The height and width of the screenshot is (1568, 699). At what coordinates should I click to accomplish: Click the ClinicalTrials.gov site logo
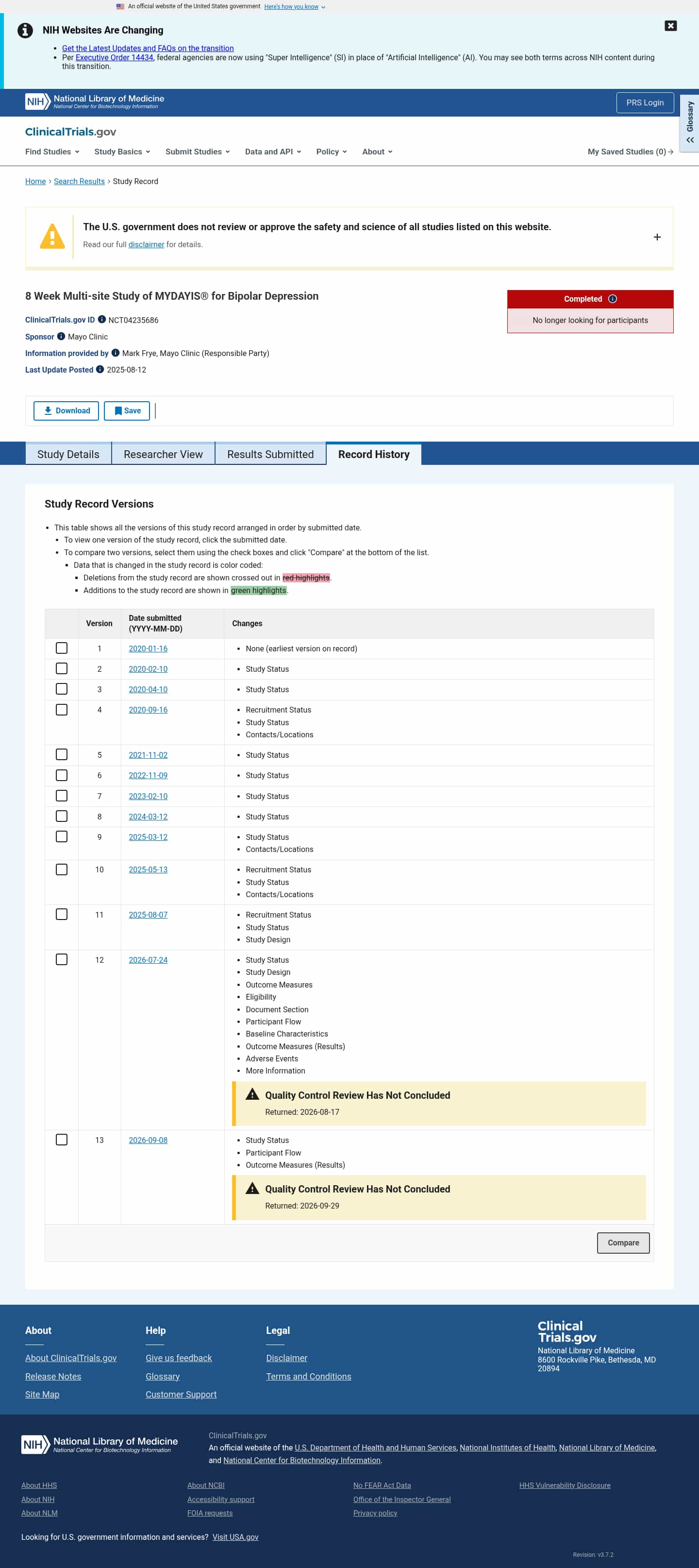pyautogui.click(x=70, y=132)
